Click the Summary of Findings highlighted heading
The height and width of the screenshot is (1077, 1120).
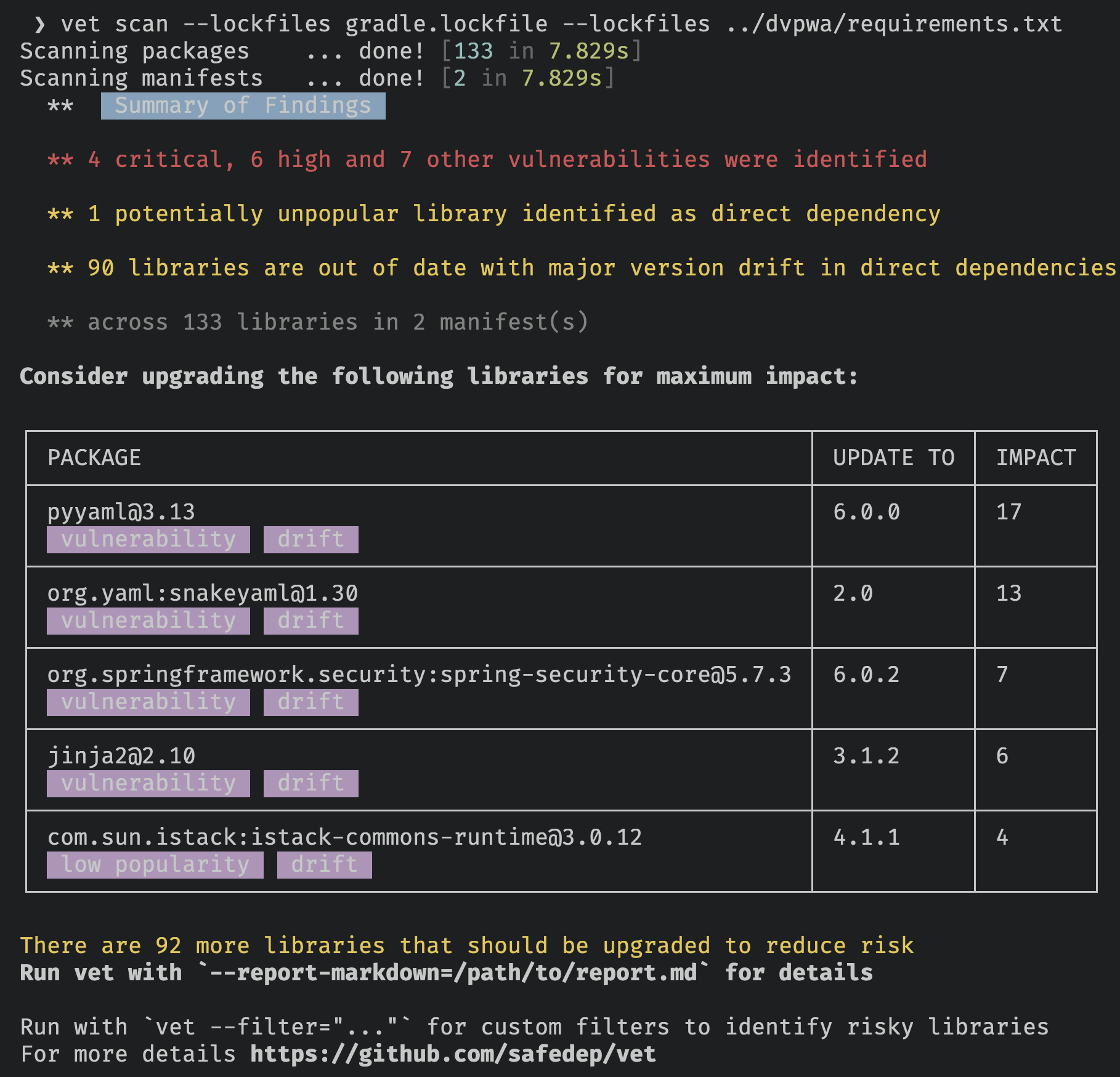point(243,106)
